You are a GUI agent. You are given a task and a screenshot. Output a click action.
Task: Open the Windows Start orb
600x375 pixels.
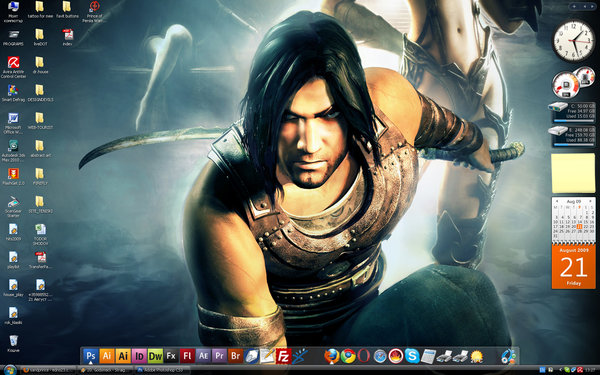(10, 370)
